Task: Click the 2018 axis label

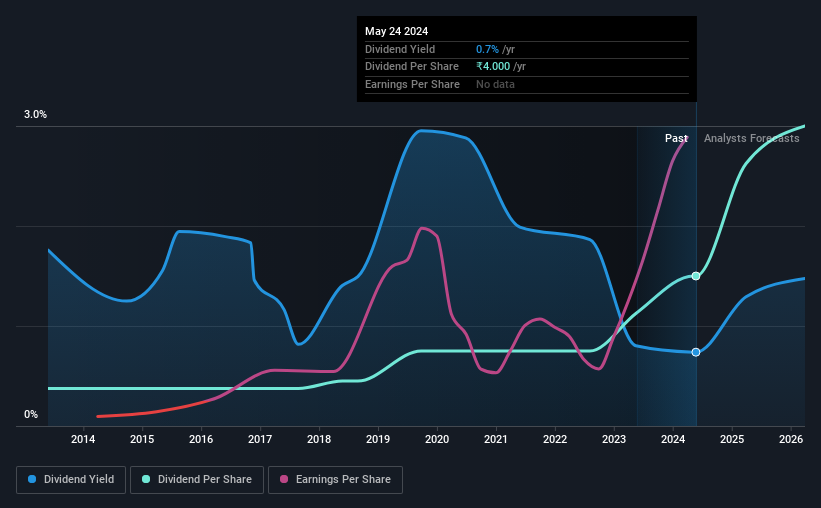Action: pos(319,439)
